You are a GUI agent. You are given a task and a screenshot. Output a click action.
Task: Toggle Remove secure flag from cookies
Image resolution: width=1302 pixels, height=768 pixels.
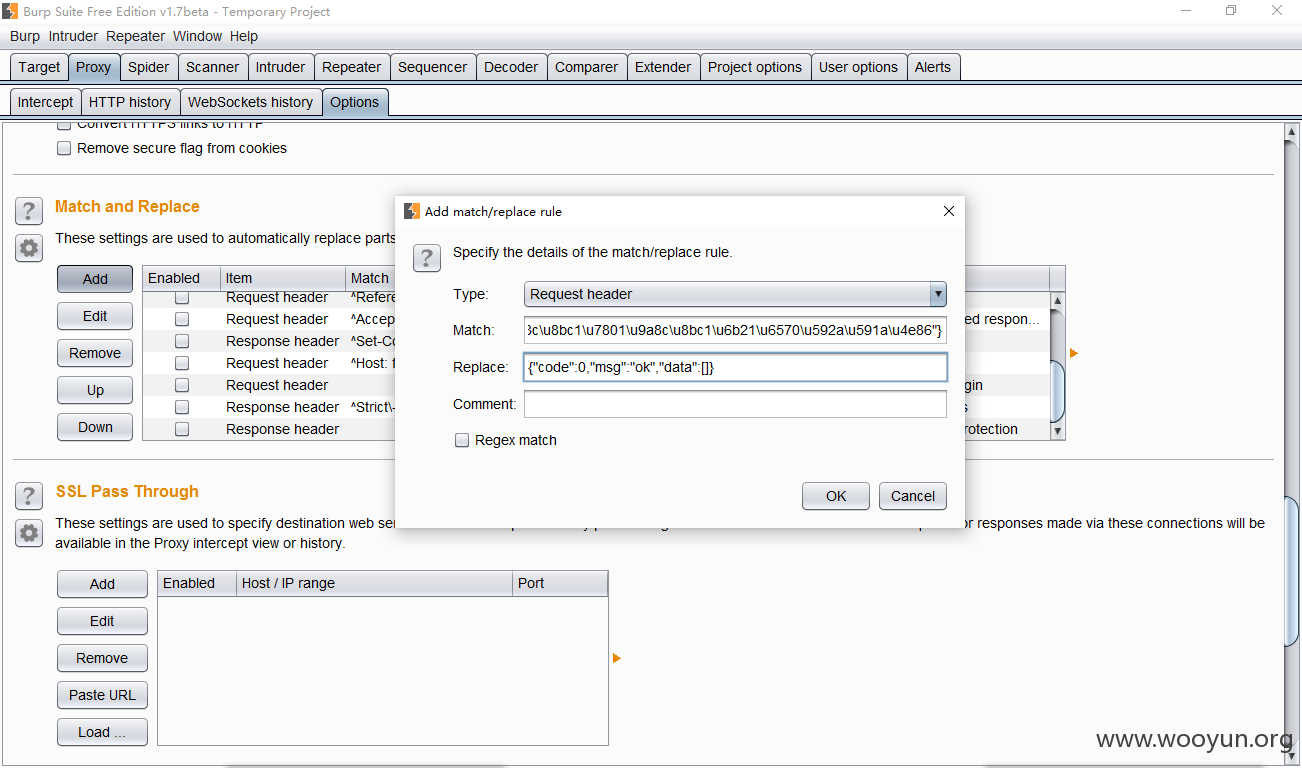[64, 148]
